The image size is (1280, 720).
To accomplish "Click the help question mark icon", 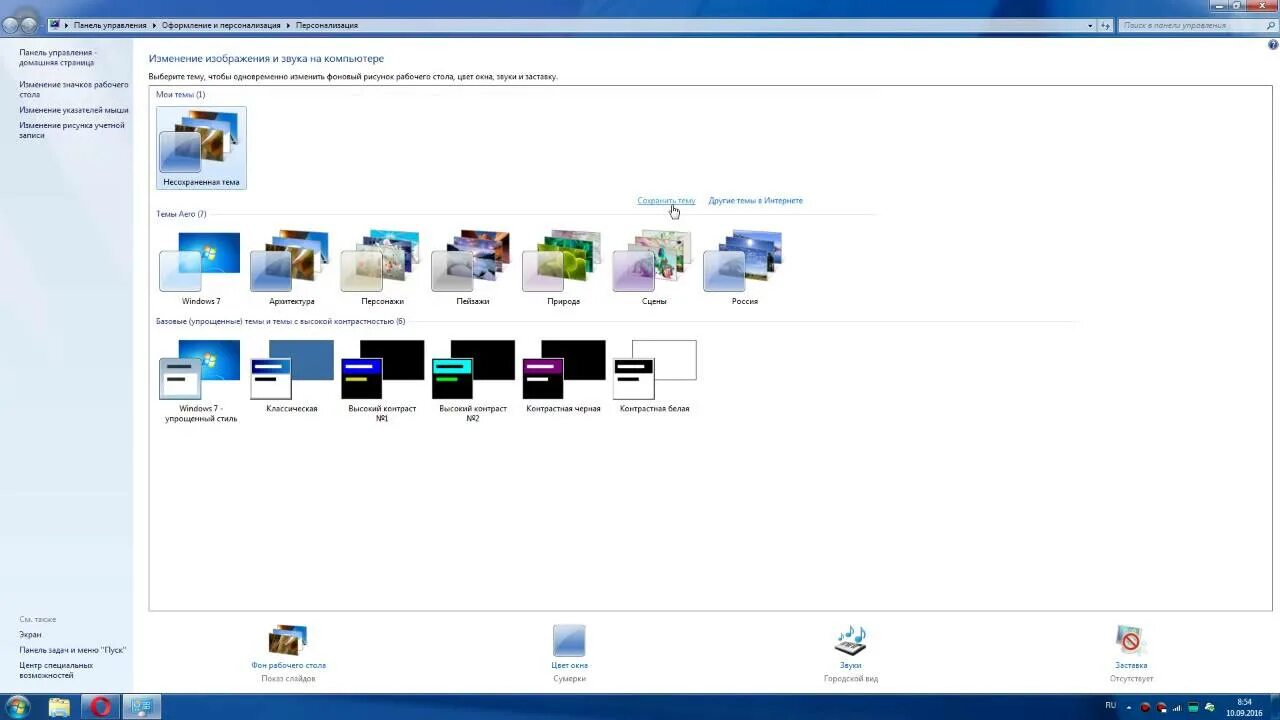I will pos(1272,44).
